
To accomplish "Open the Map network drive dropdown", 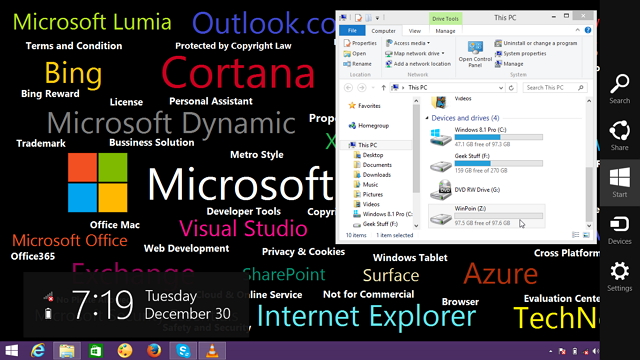I will click(x=415, y=53).
